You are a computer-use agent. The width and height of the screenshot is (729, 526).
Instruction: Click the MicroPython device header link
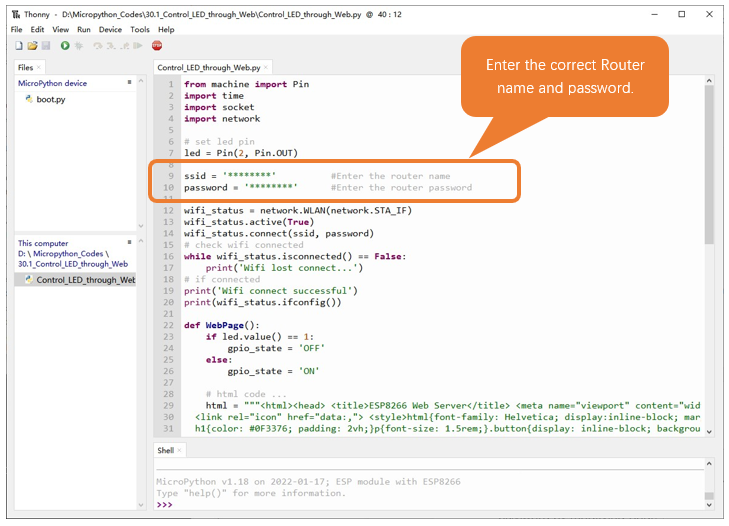(53, 83)
